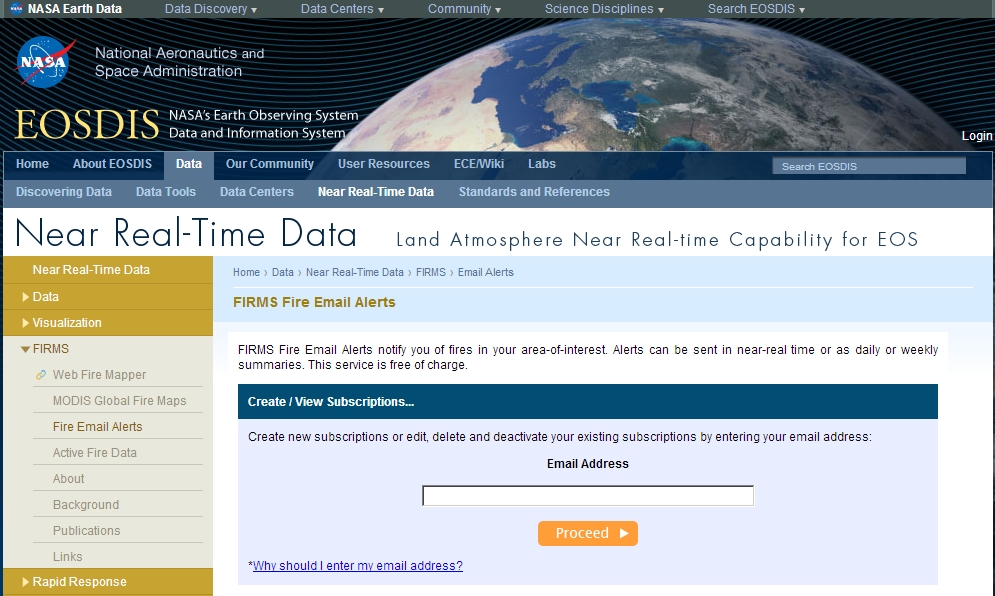Open 'Why should I enter my email address?' link
The image size is (995, 596).
358,566
